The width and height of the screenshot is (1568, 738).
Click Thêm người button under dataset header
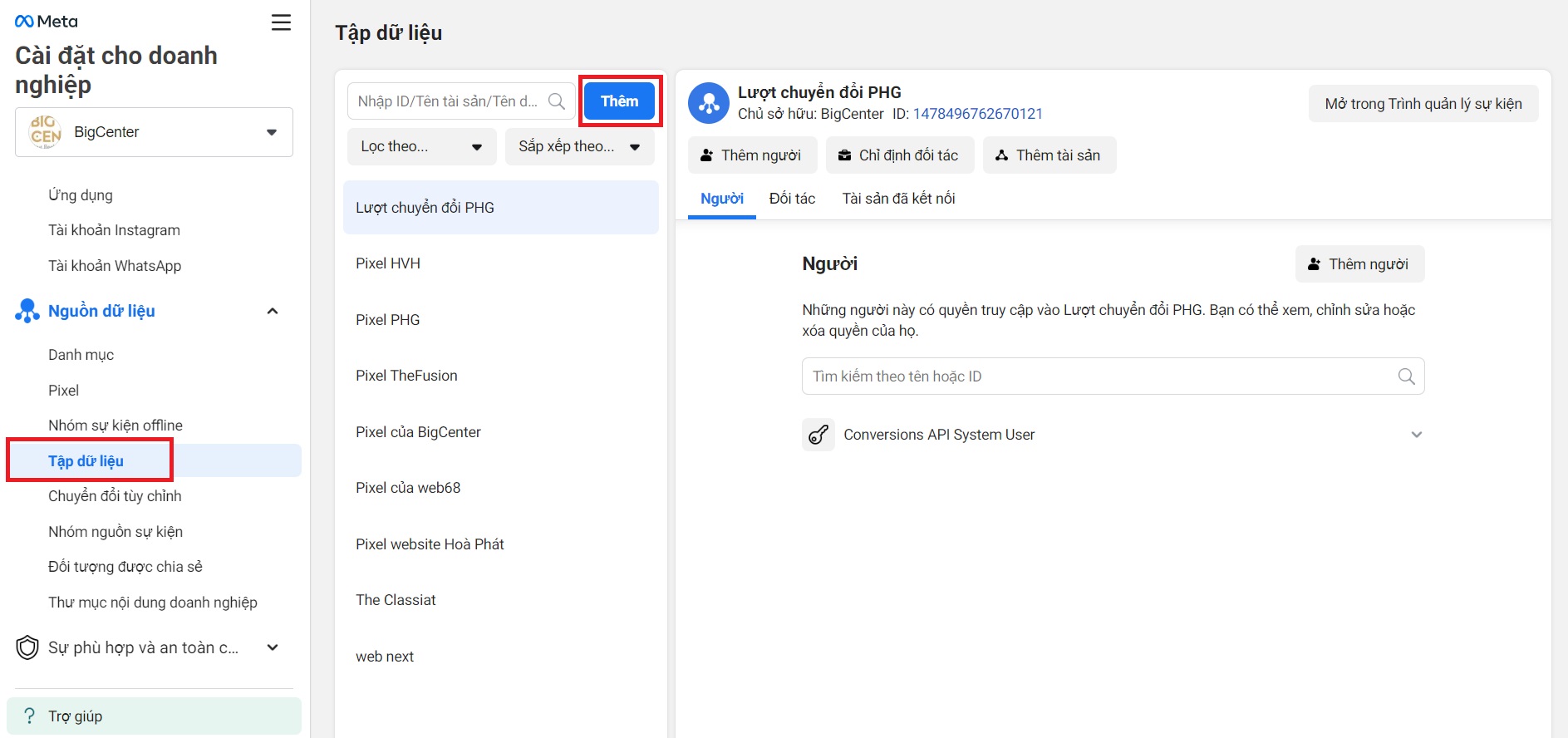tap(752, 155)
